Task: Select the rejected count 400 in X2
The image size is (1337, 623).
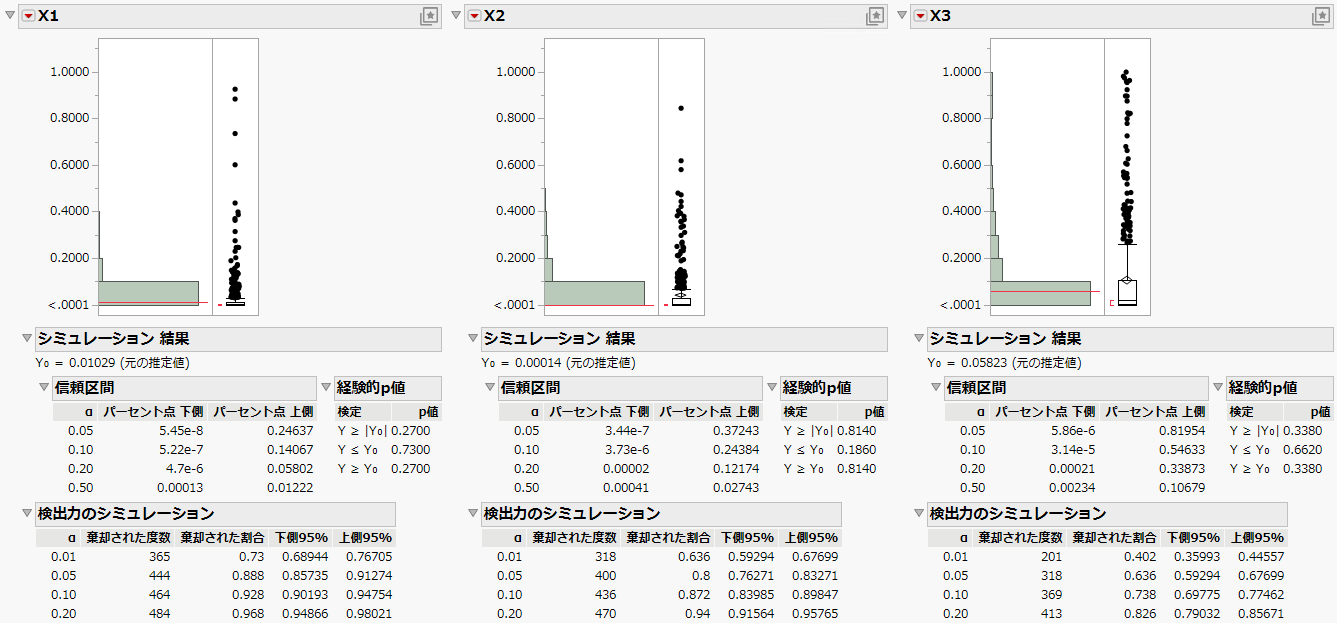Action: pyautogui.click(x=605, y=576)
